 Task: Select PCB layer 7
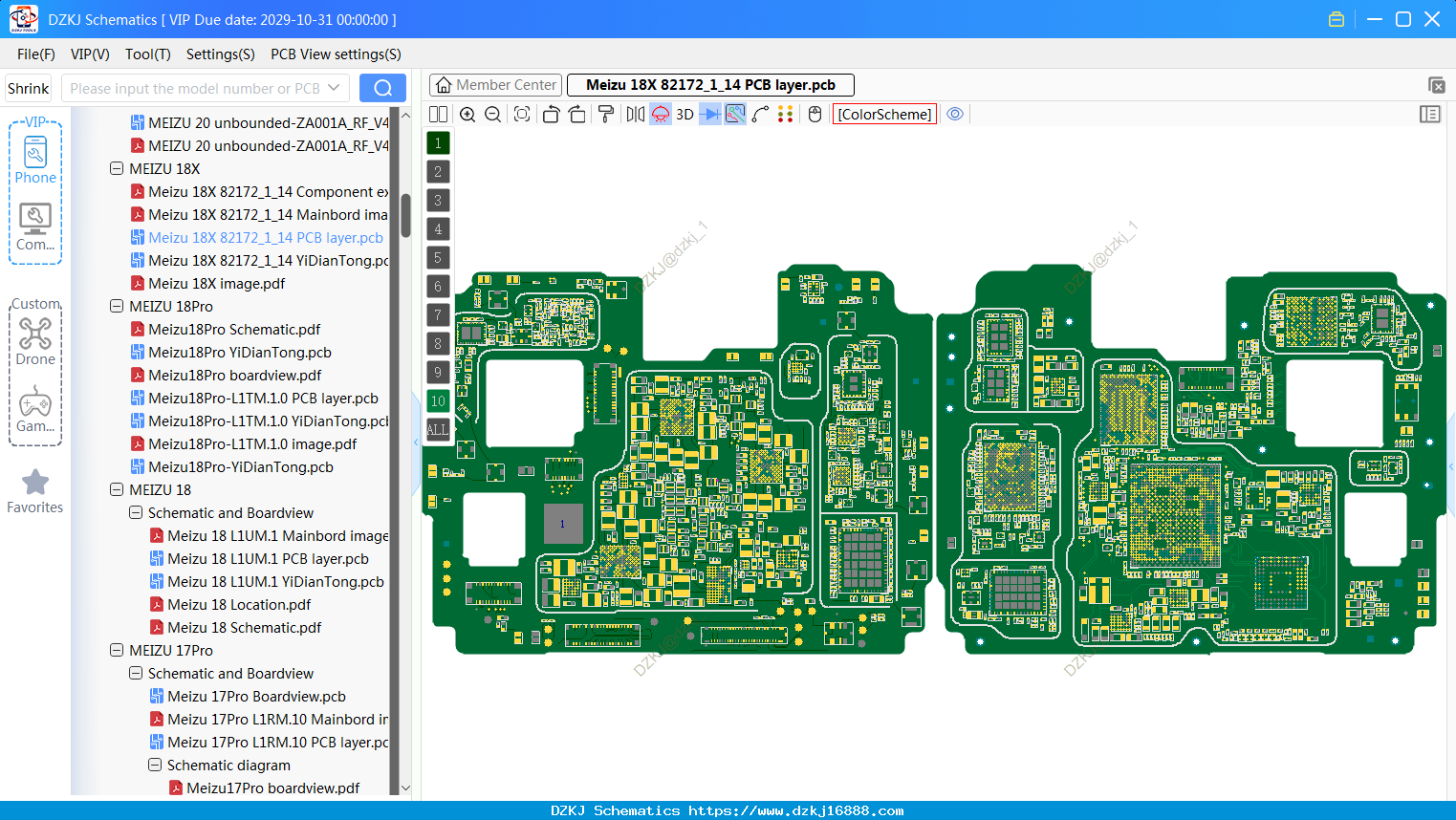[x=438, y=315]
